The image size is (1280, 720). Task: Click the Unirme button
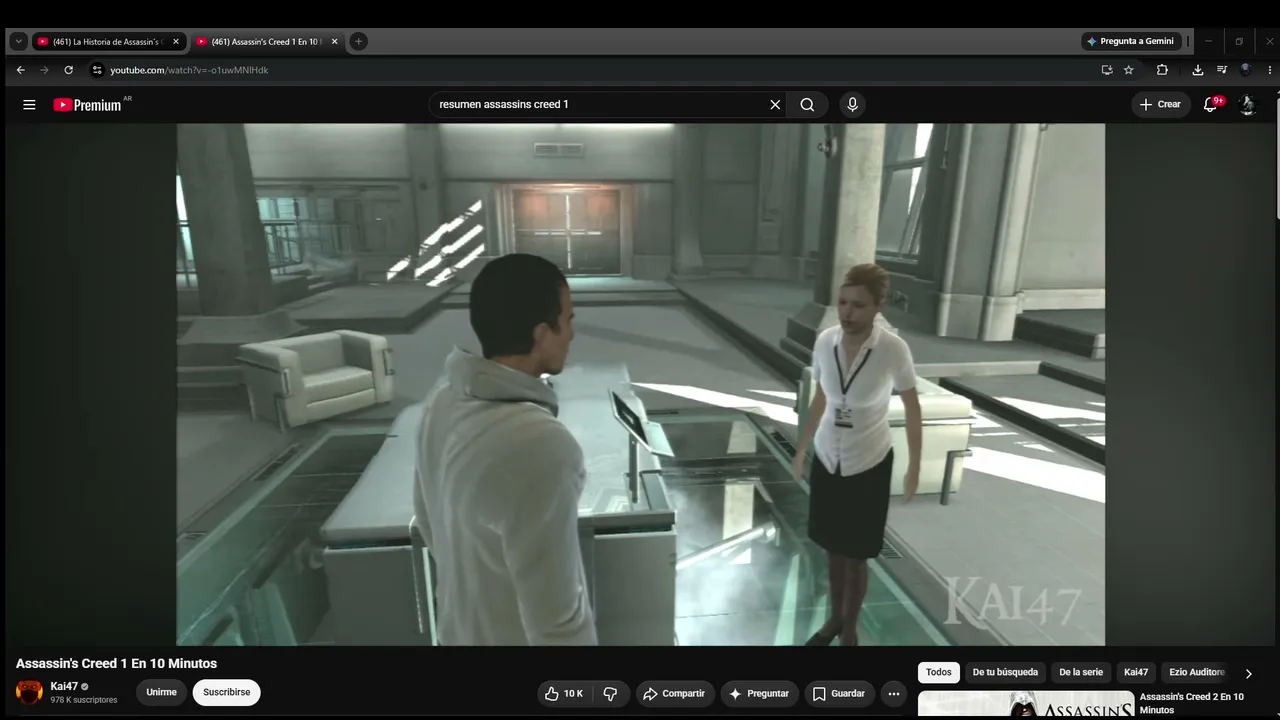pyautogui.click(x=161, y=693)
